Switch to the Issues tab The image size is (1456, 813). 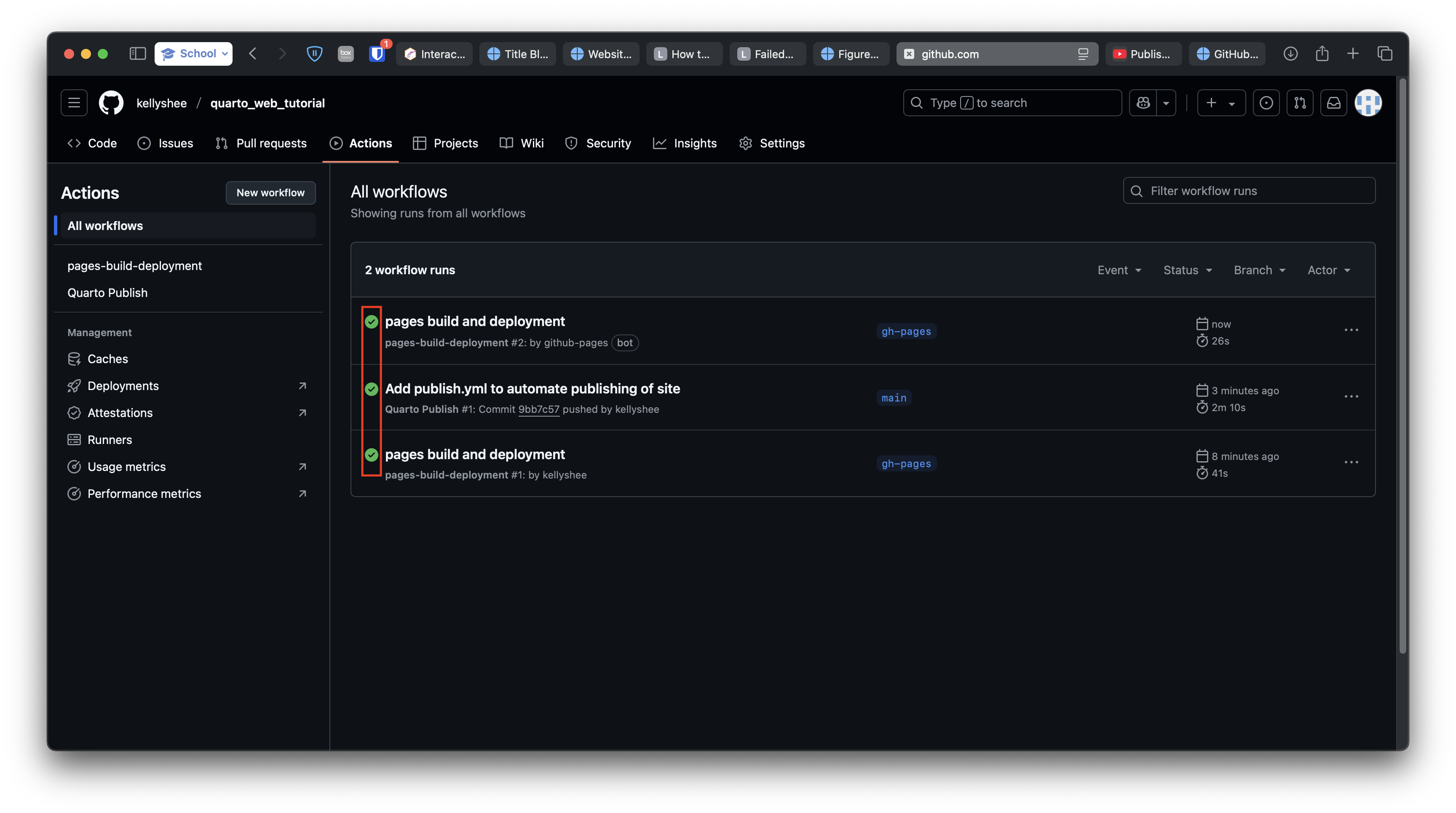click(x=165, y=144)
